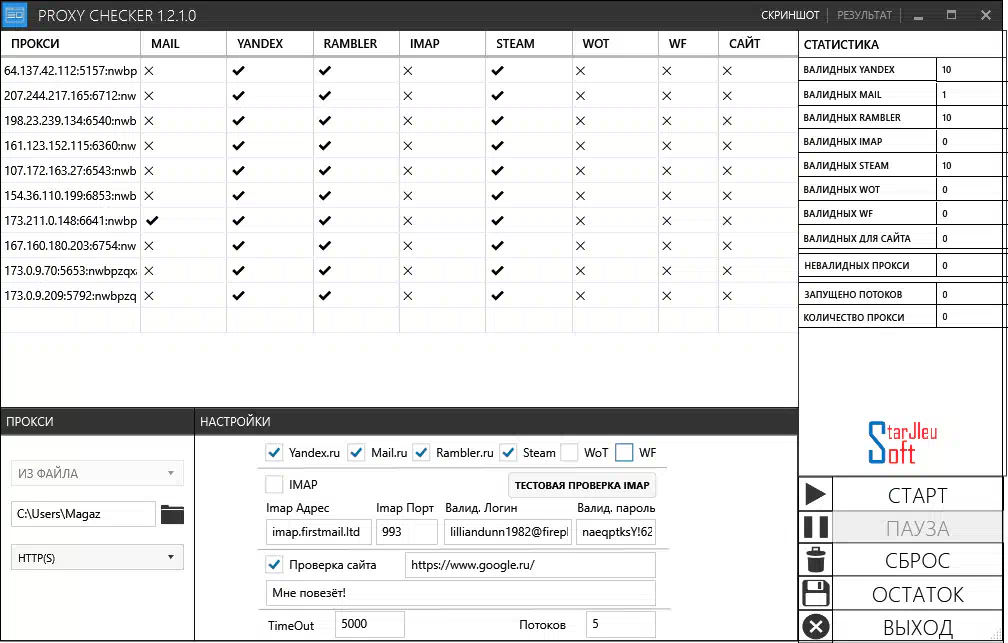The height and width of the screenshot is (643, 1008).
Task: Click the СБРОС reset button
Action: (x=917, y=561)
